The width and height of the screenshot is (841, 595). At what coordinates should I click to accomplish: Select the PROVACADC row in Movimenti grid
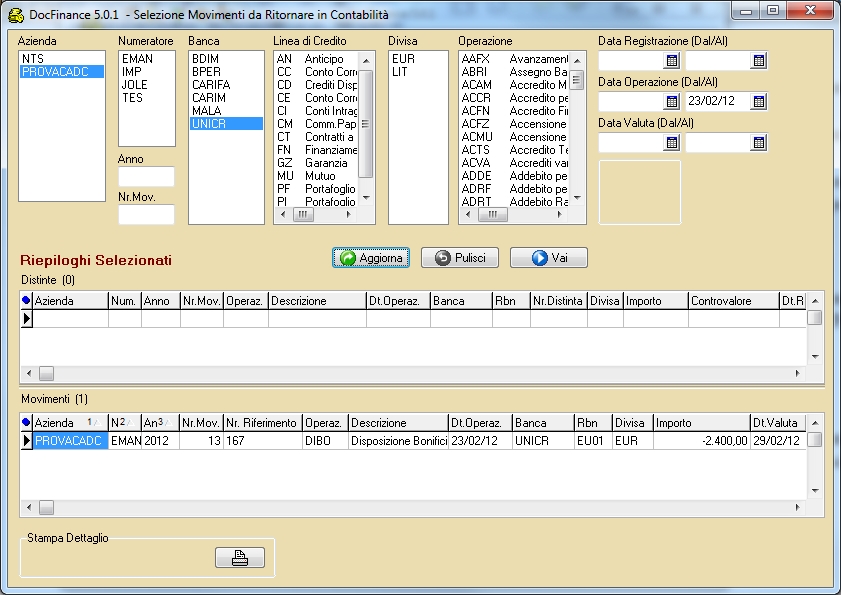point(68,440)
